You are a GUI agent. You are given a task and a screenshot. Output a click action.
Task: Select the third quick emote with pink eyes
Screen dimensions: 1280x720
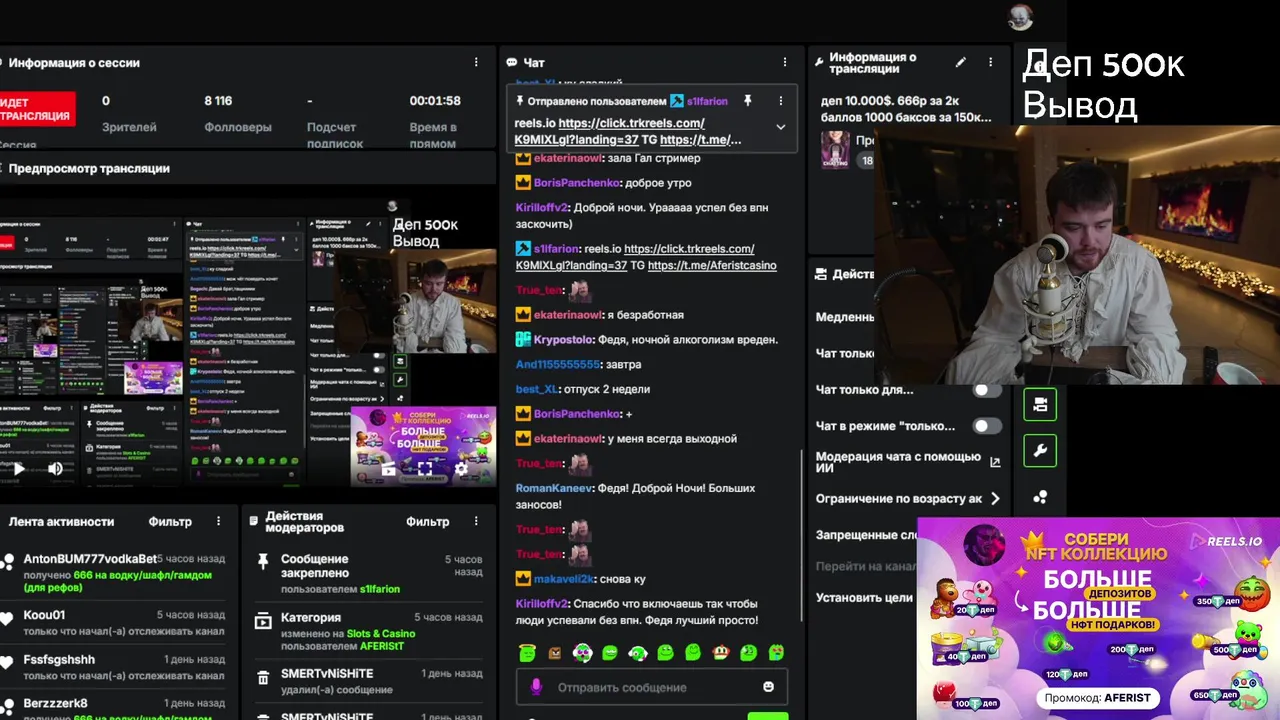point(583,653)
